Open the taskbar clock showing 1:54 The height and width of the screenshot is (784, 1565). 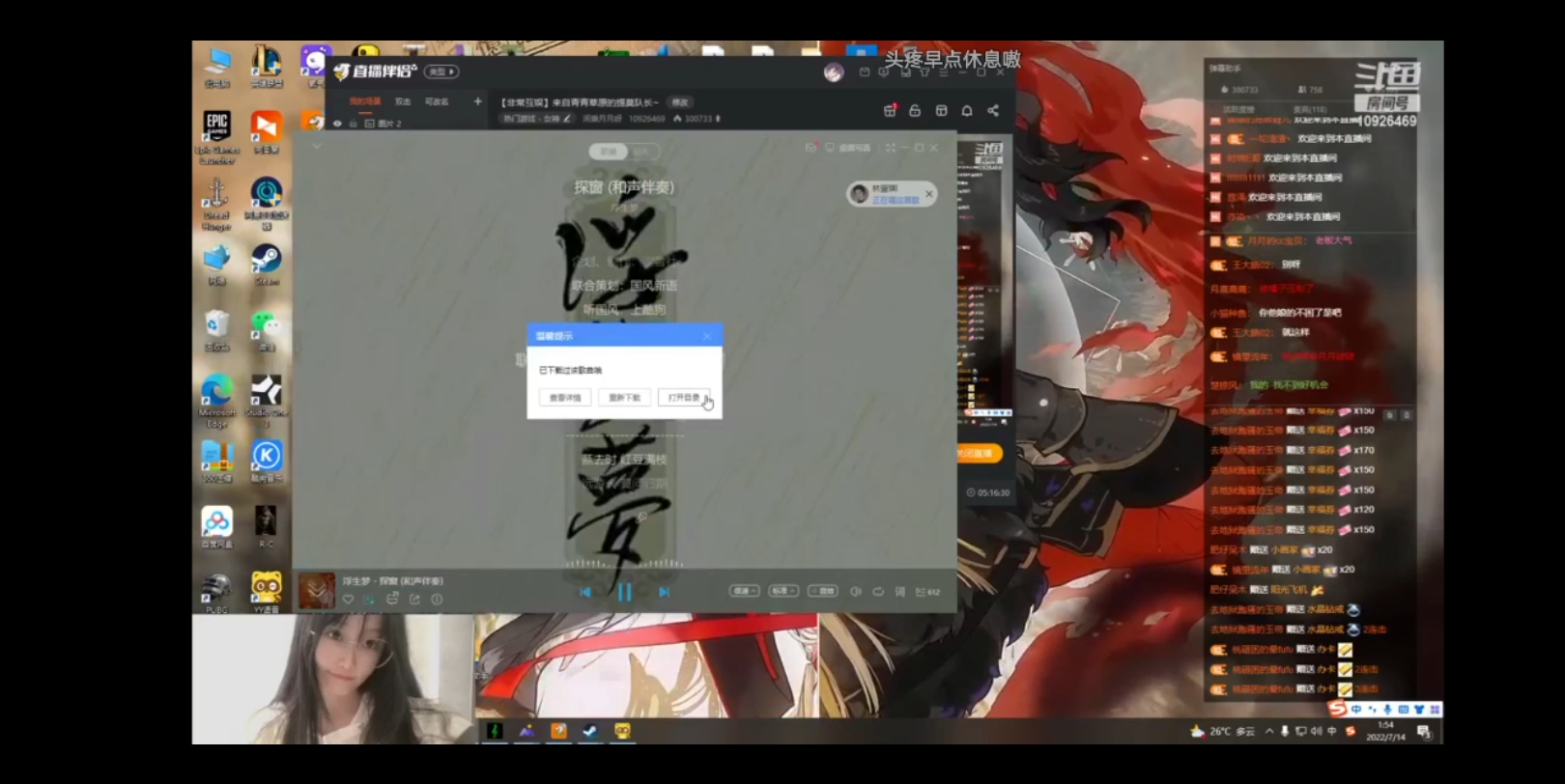coord(1385,731)
